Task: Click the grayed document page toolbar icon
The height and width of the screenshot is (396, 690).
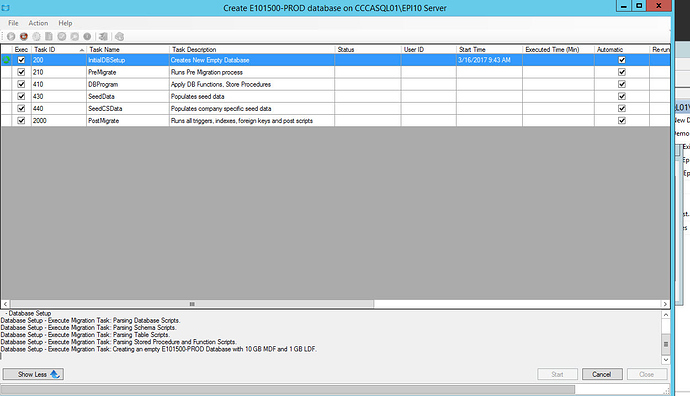Action: pos(49,37)
